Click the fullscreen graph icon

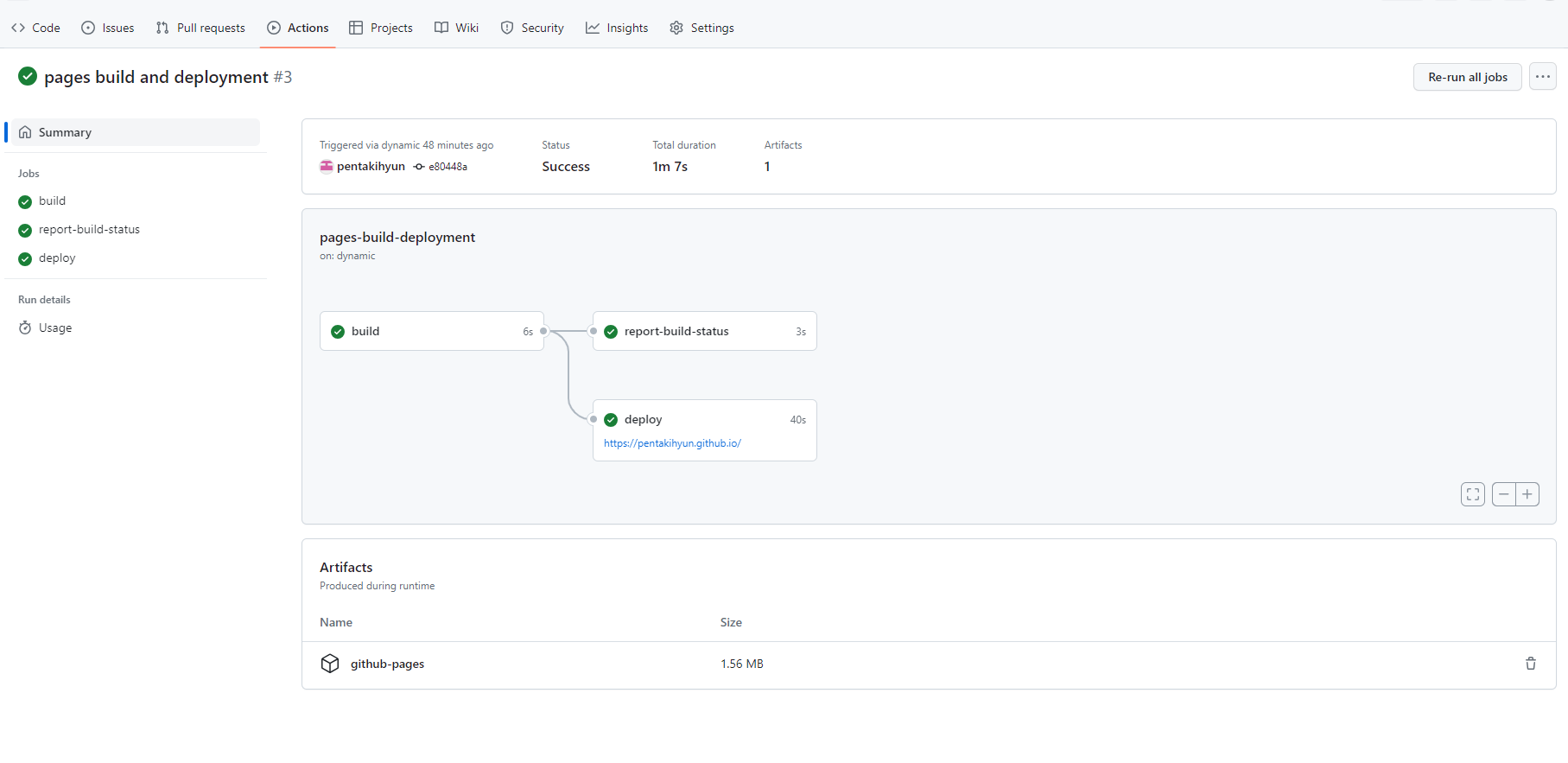pyautogui.click(x=1473, y=494)
